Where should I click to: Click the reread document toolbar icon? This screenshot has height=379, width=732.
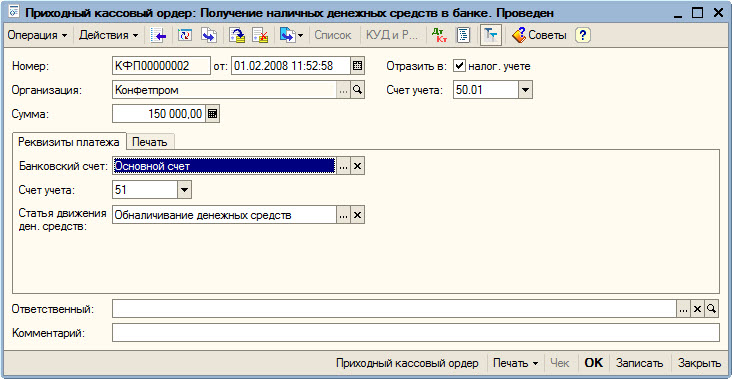click(184, 35)
